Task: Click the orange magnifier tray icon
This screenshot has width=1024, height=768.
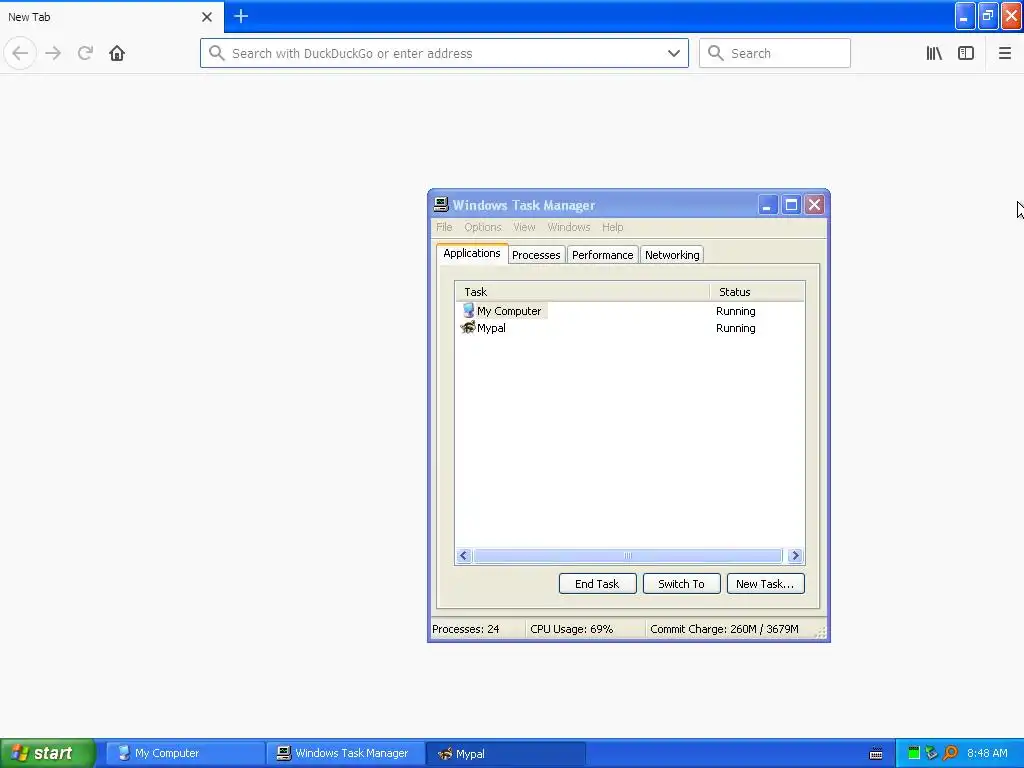Action: [x=950, y=753]
